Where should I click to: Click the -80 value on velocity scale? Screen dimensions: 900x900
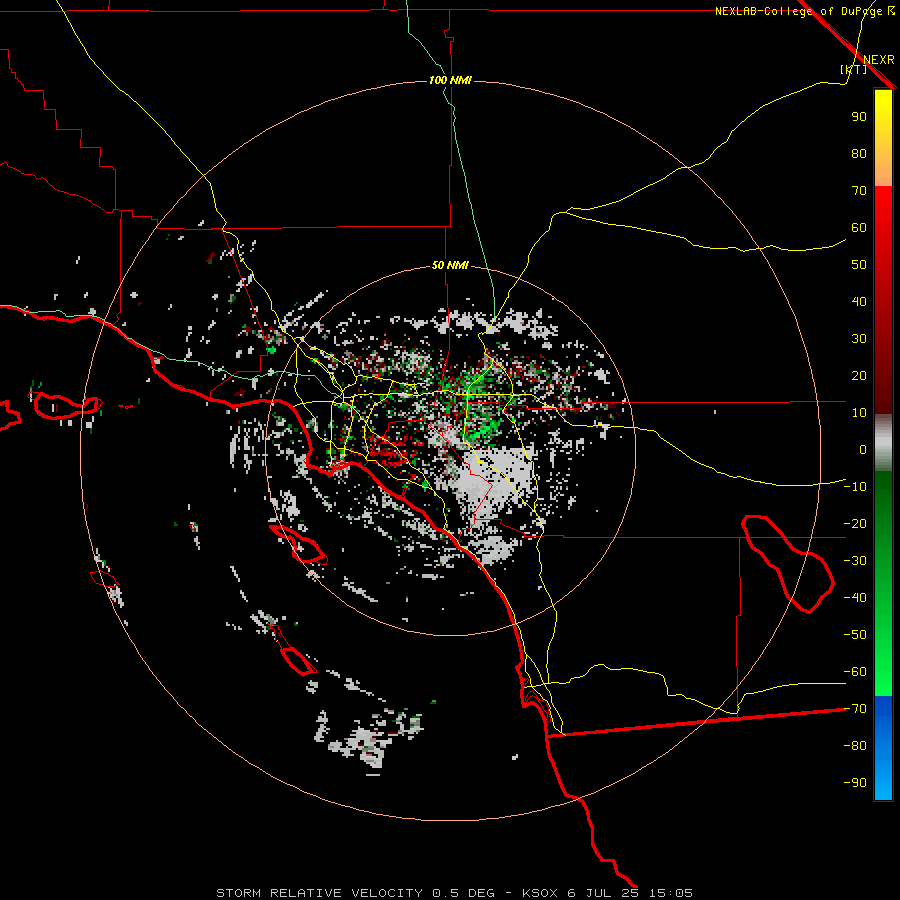[x=855, y=746]
